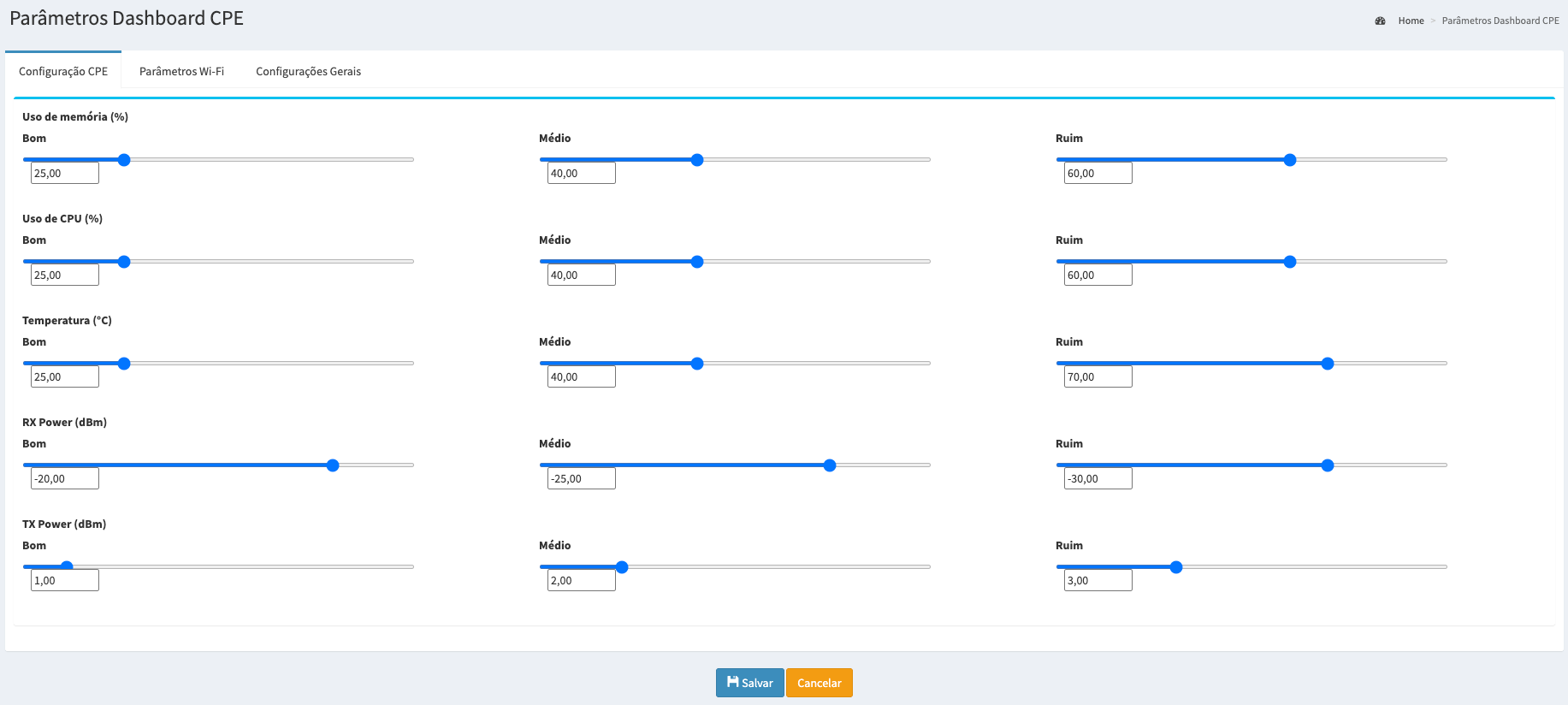Click the TX Power Médio input field
Image resolution: width=1568 pixels, height=705 pixels.
point(581,580)
